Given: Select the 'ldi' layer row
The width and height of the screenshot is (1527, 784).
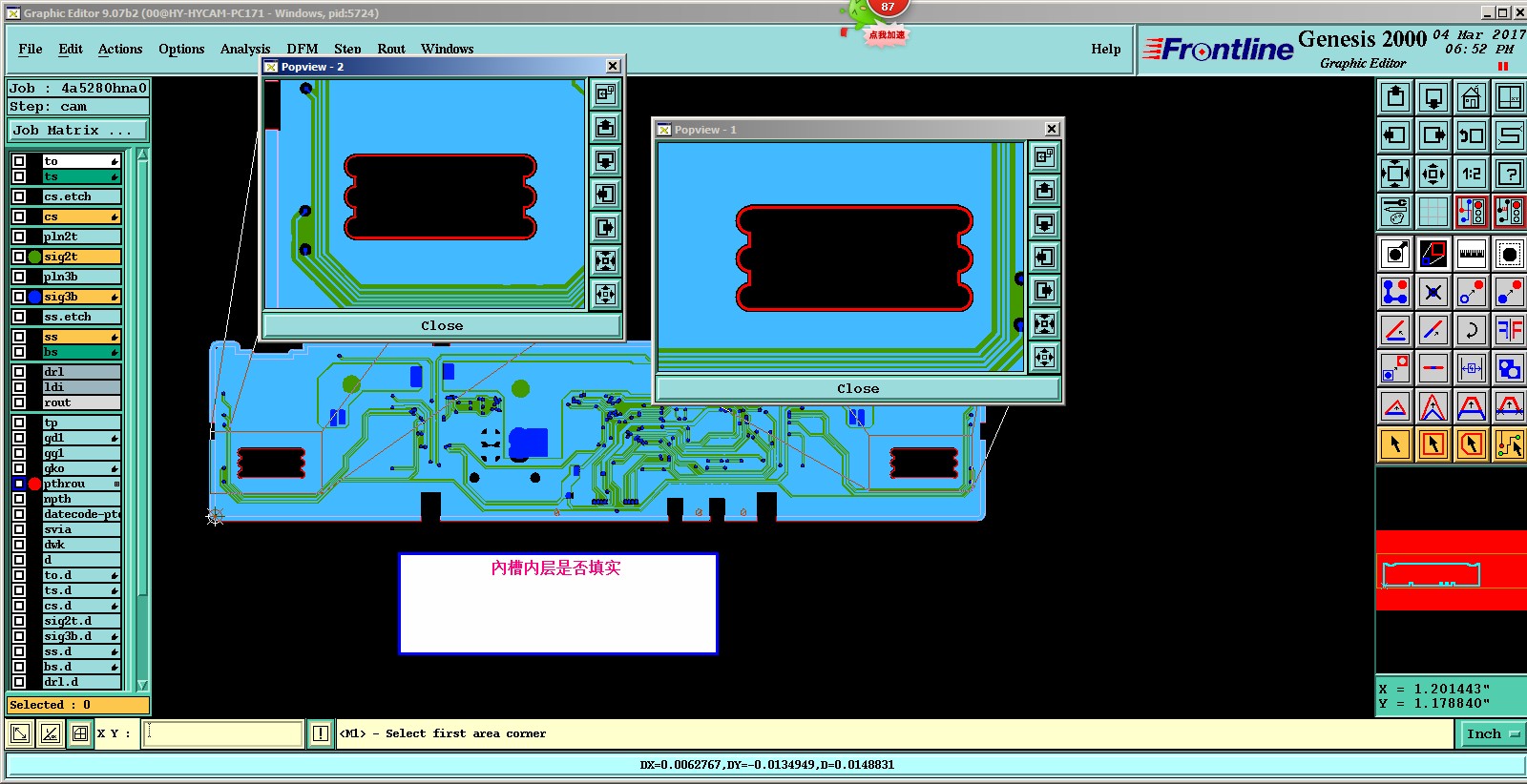Looking at the screenshot, I should coord(81,387).
